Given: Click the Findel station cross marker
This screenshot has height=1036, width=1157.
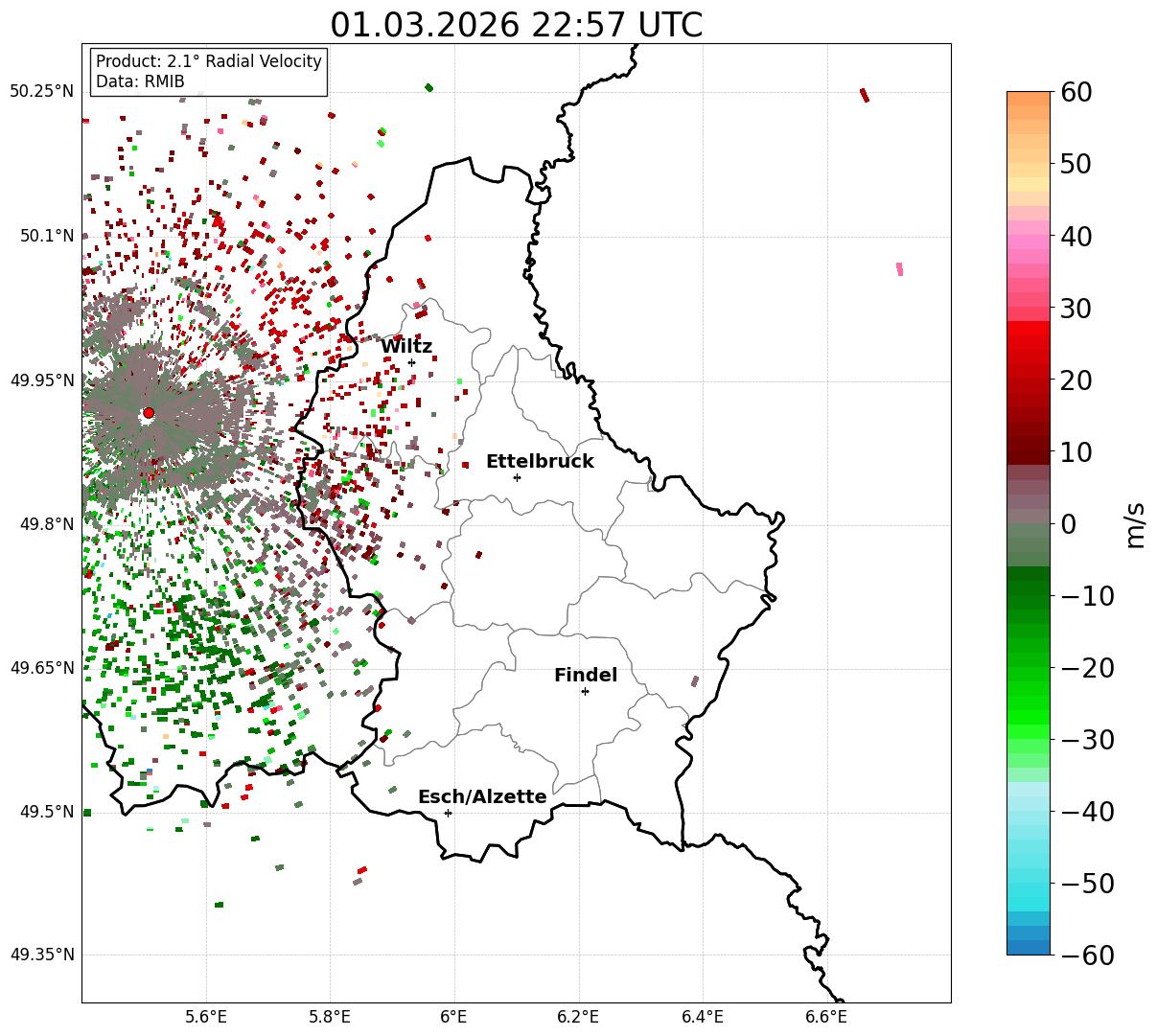Looking at the screenshot, I should pyautogui.click(x=585, y=691).
